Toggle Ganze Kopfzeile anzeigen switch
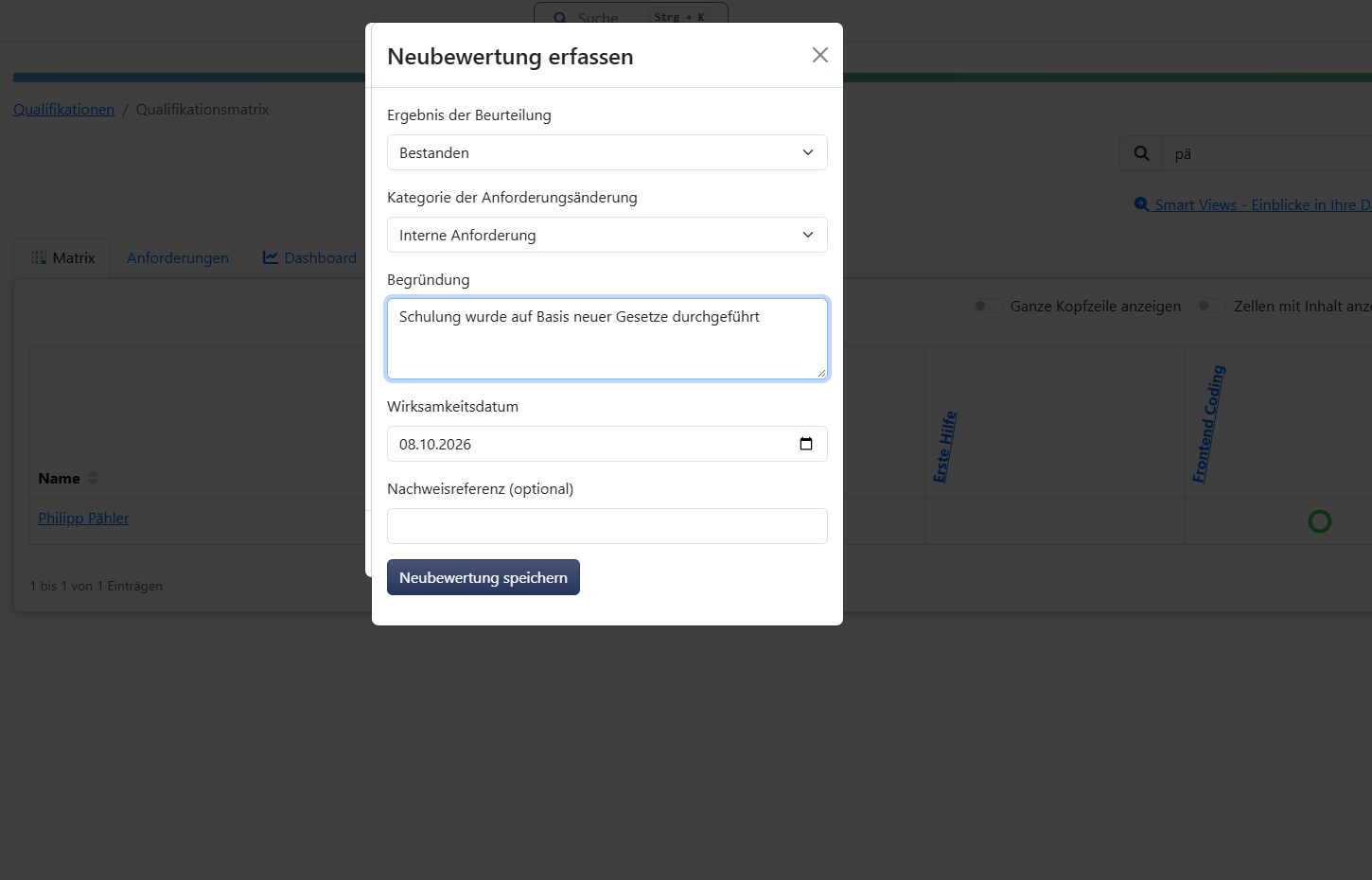The image size is (1372, 880). point(987,306)
